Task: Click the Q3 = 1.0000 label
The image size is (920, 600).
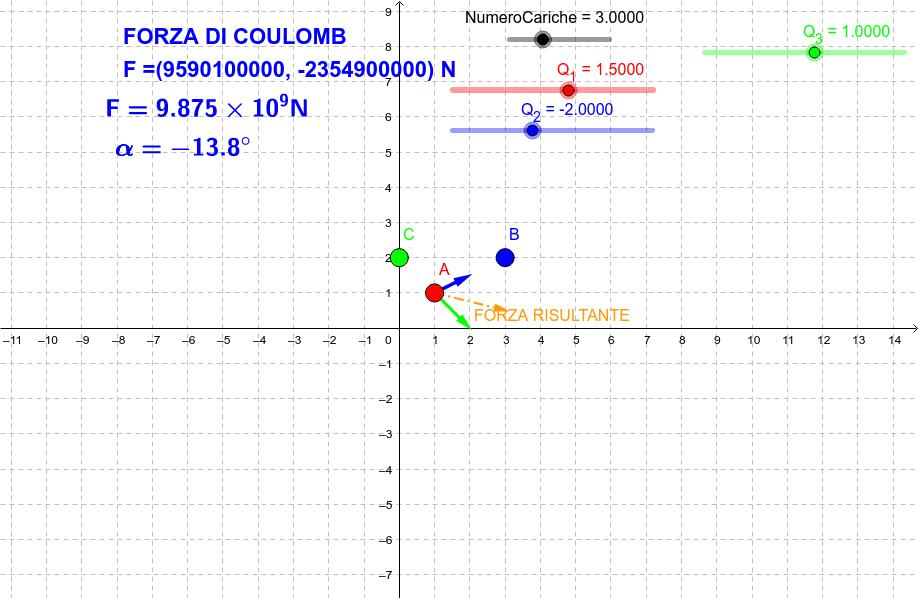Action: [x=846, y=32]
